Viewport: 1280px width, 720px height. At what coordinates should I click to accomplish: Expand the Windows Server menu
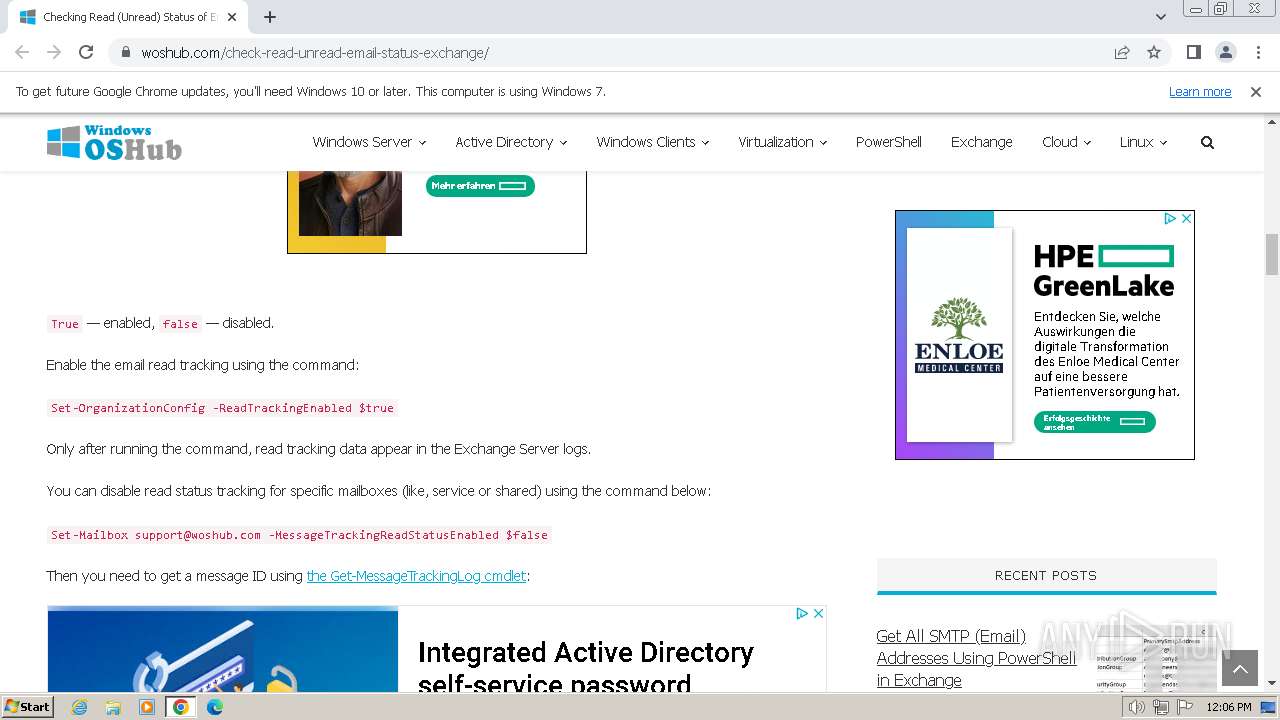[x=369, y=142]
